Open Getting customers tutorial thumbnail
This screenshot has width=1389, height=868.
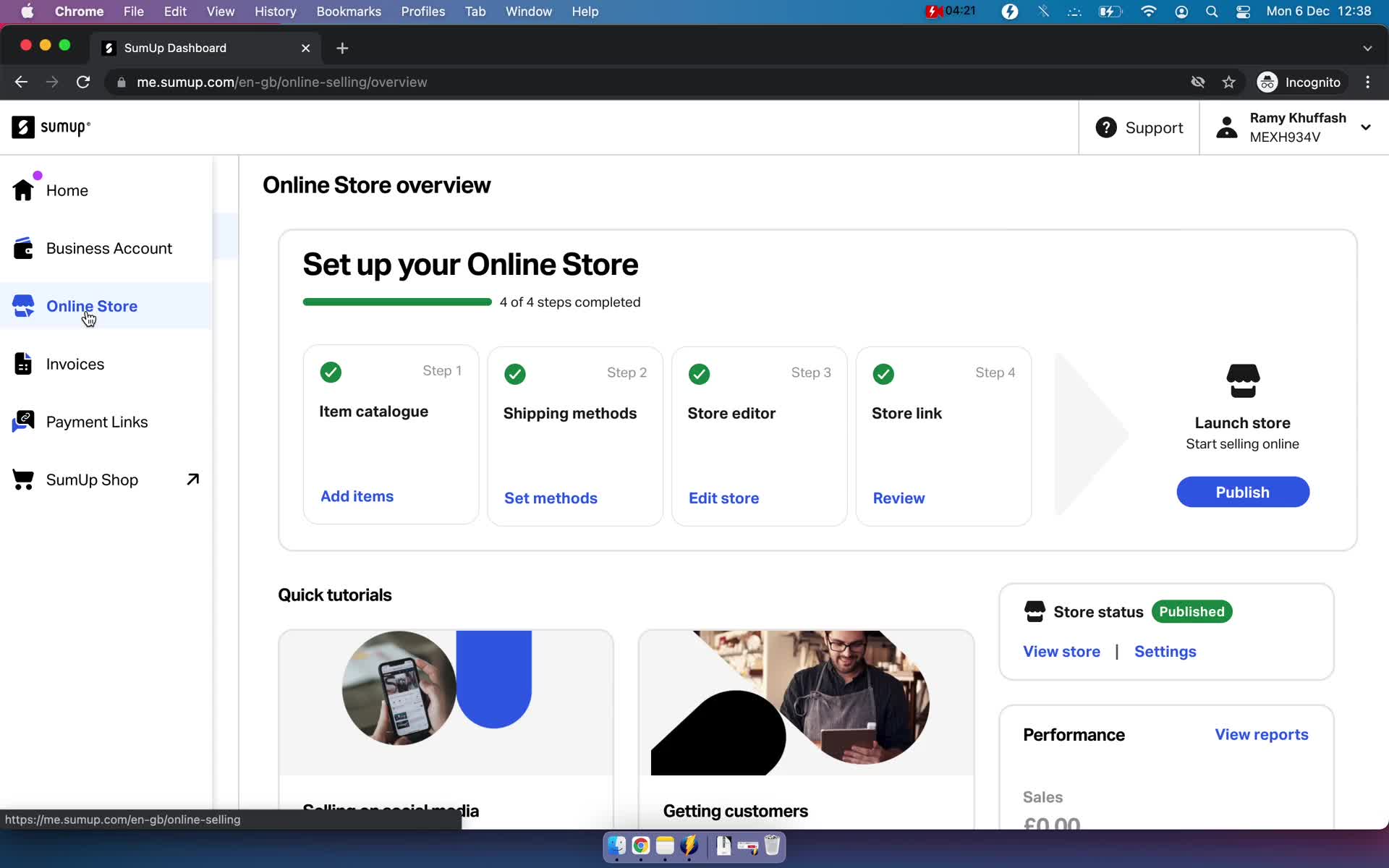(x=806, y=702)
